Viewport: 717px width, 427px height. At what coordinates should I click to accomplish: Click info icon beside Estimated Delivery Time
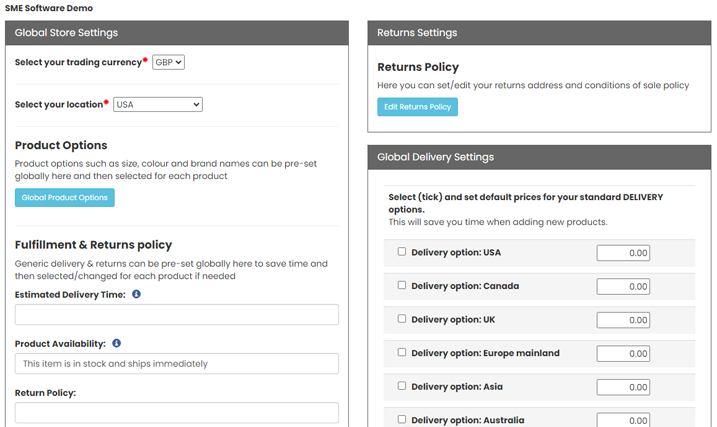(136, 294)
